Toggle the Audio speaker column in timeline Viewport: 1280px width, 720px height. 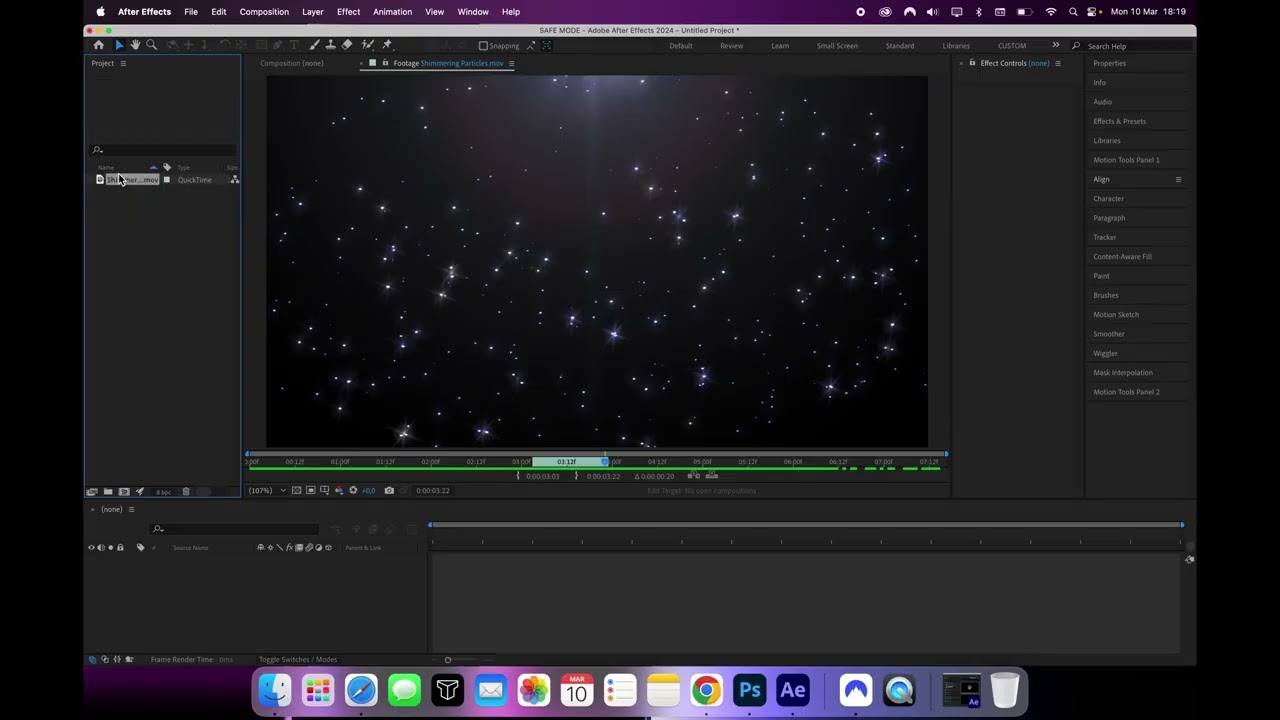(101, 547)
